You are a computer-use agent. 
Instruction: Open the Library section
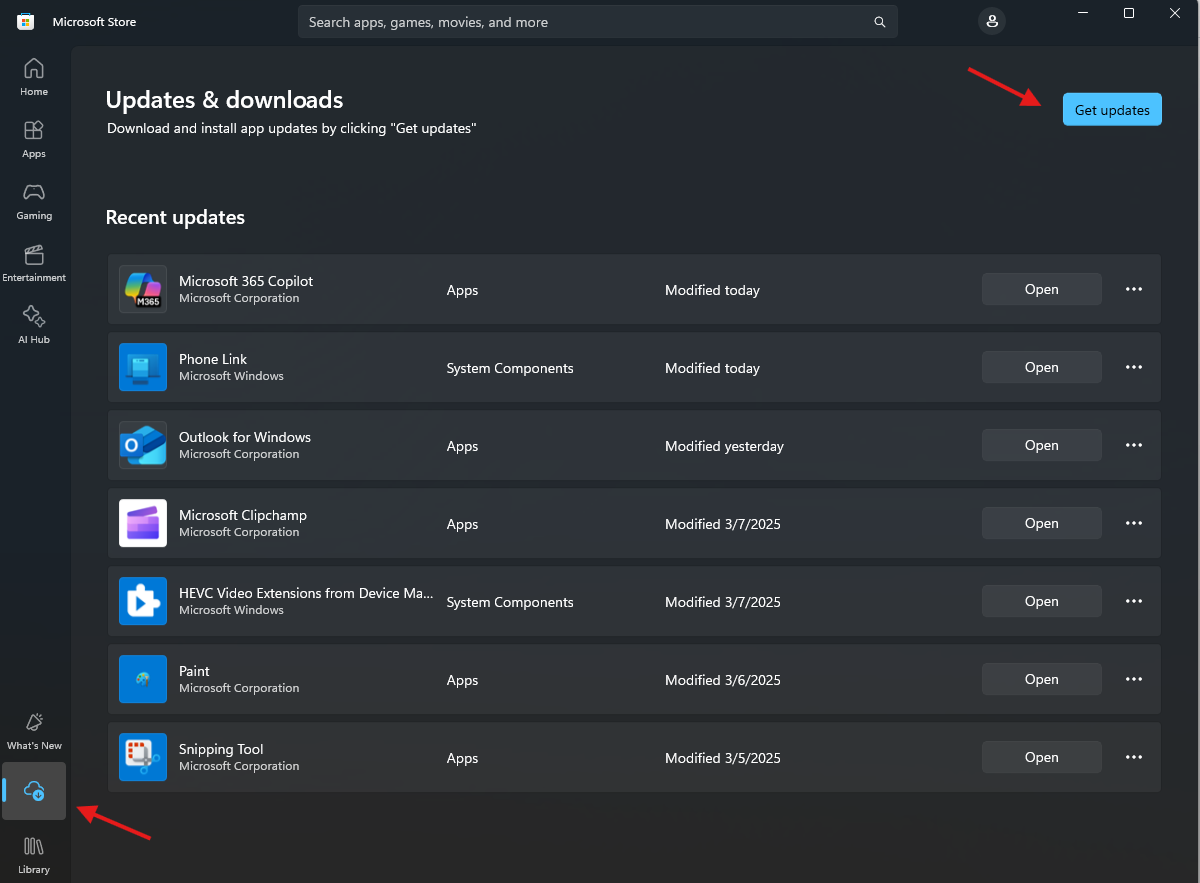34,855
